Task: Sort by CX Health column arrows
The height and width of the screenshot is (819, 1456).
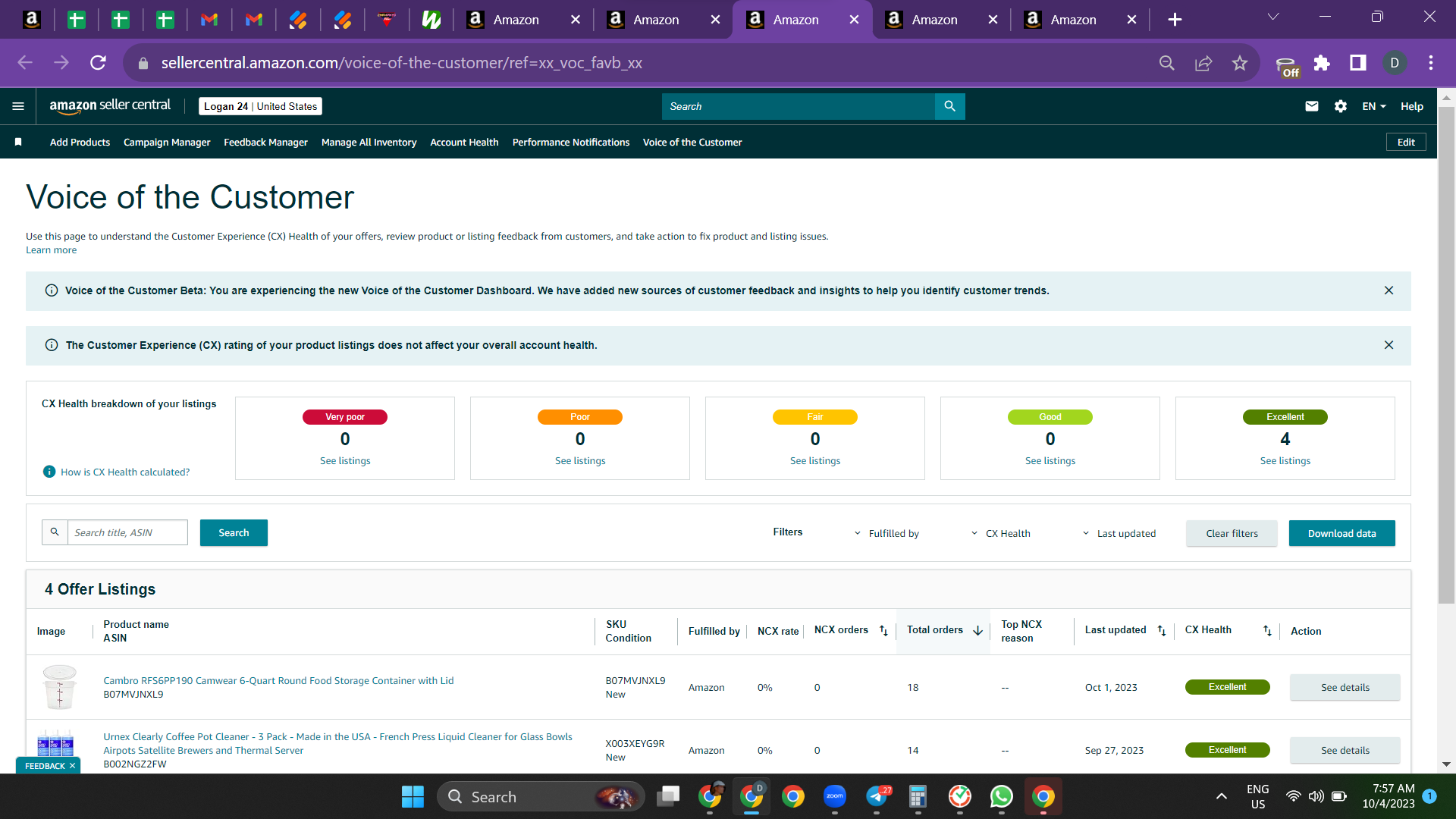Action: pos(1267,631)
